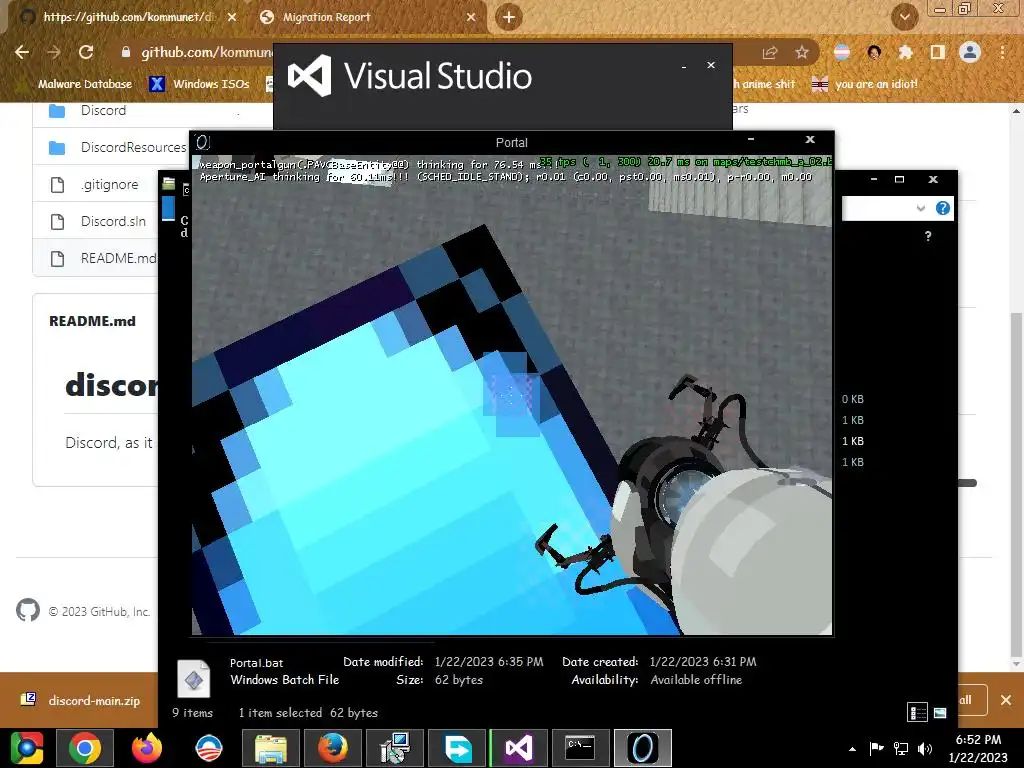Open the discord-main.zip download item

(82, 701)
